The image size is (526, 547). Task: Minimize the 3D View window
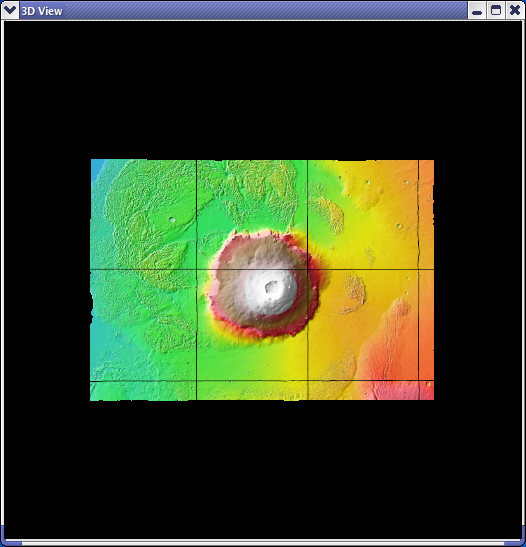tap(477, 10)
